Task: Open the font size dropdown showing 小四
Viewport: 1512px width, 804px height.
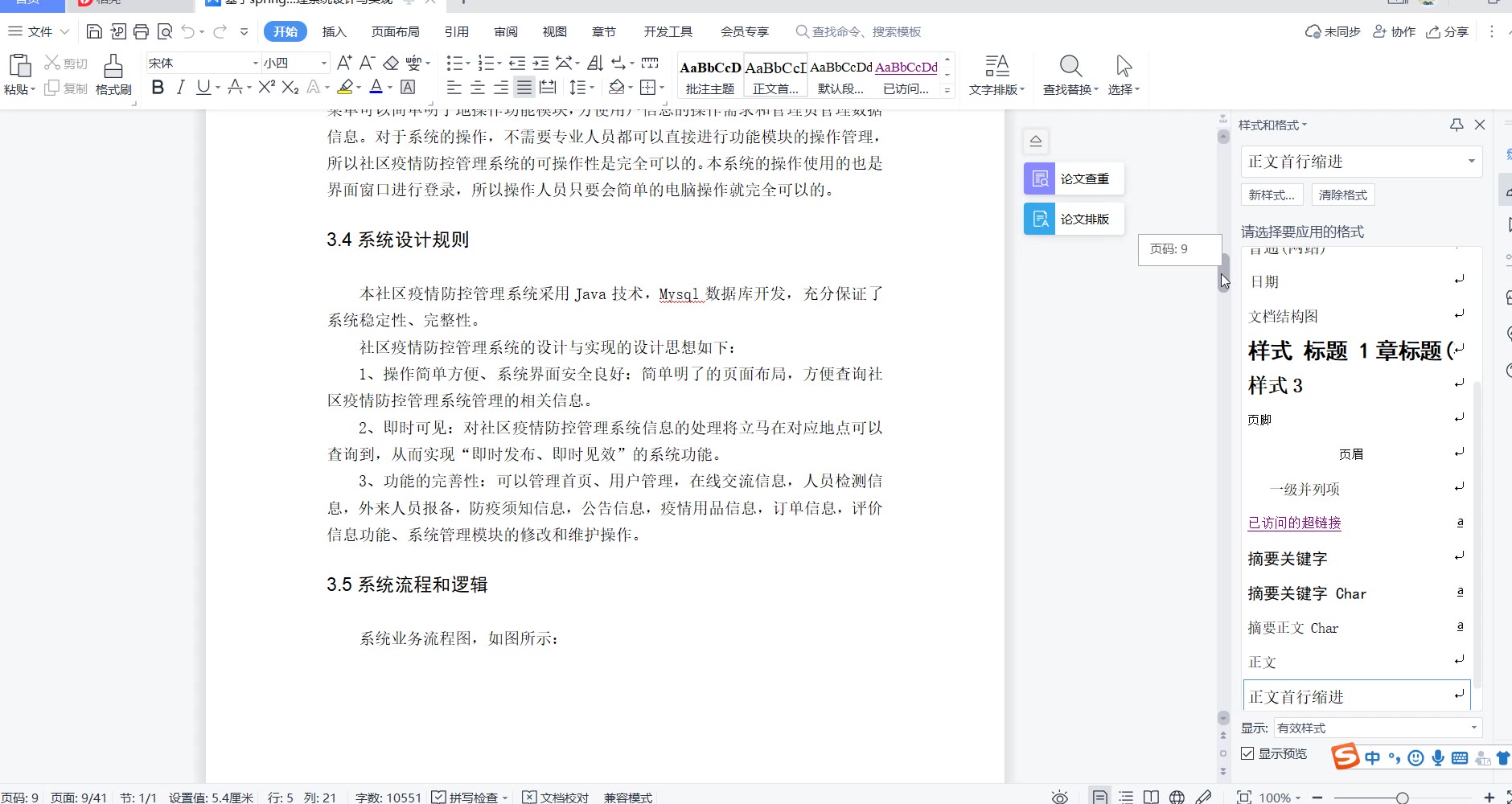Action: (x=324, y=63)
